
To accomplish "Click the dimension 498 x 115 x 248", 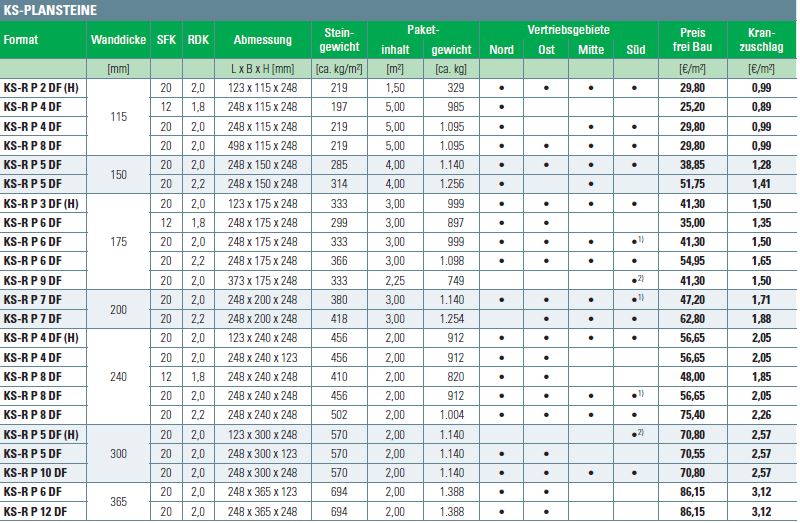I will (262, 146).
